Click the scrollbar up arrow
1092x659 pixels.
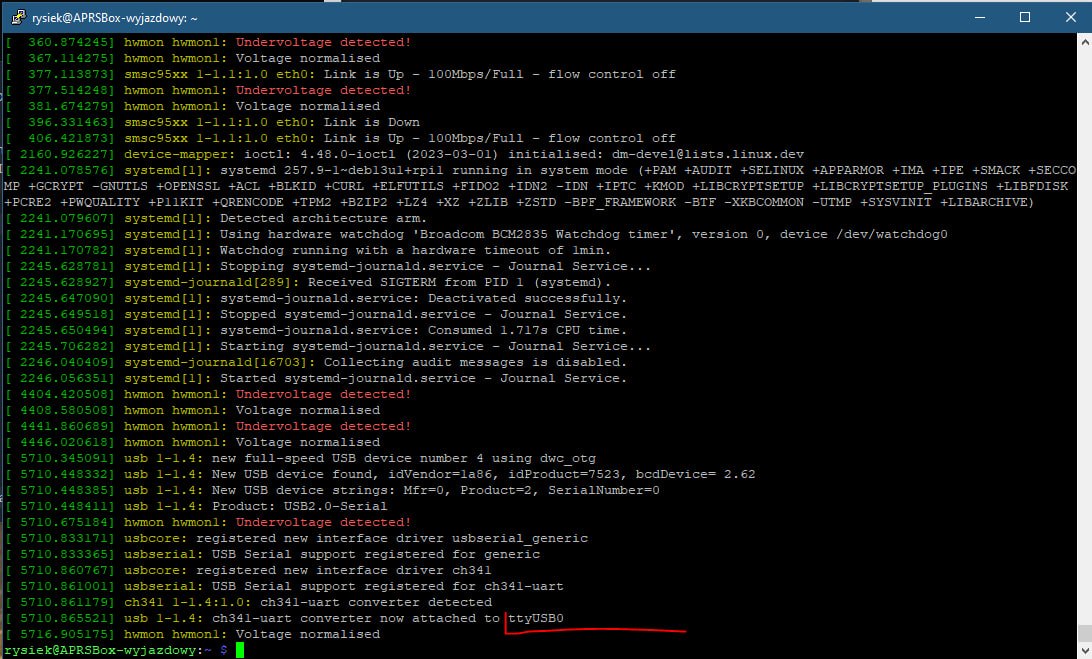(1083, 42)
